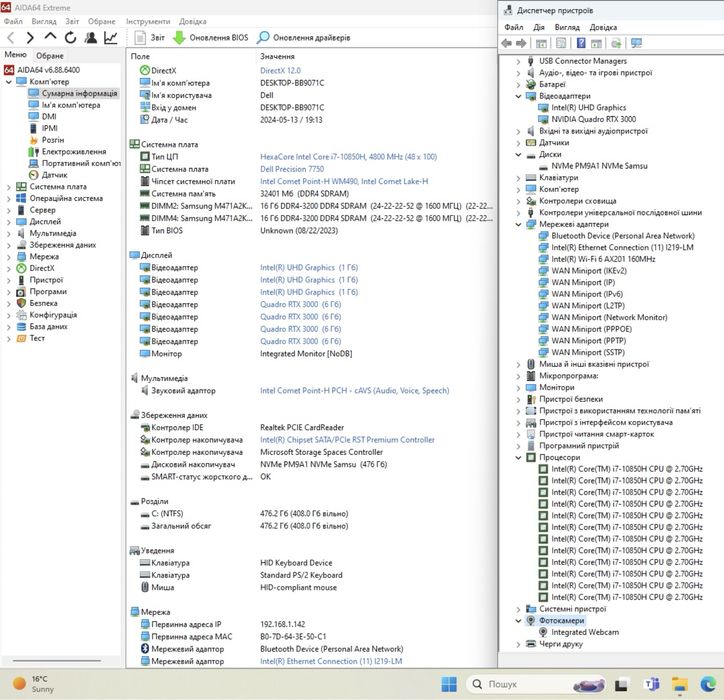Select Датчик in the AIDA64 tree

(54, 174)
